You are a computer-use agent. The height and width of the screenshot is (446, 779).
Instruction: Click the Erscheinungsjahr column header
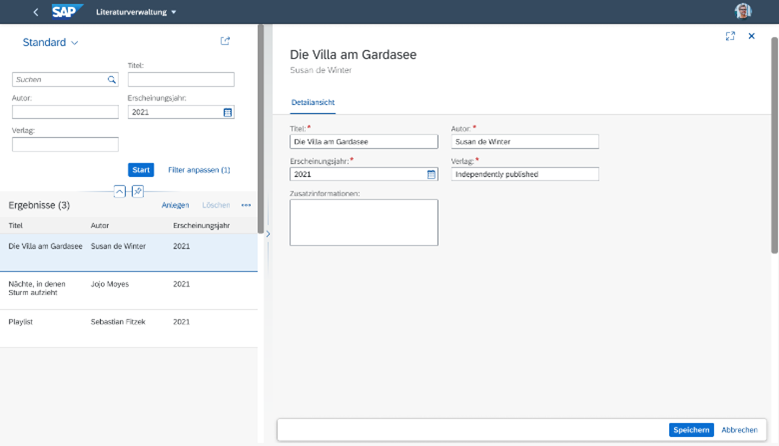pos(201,225)
